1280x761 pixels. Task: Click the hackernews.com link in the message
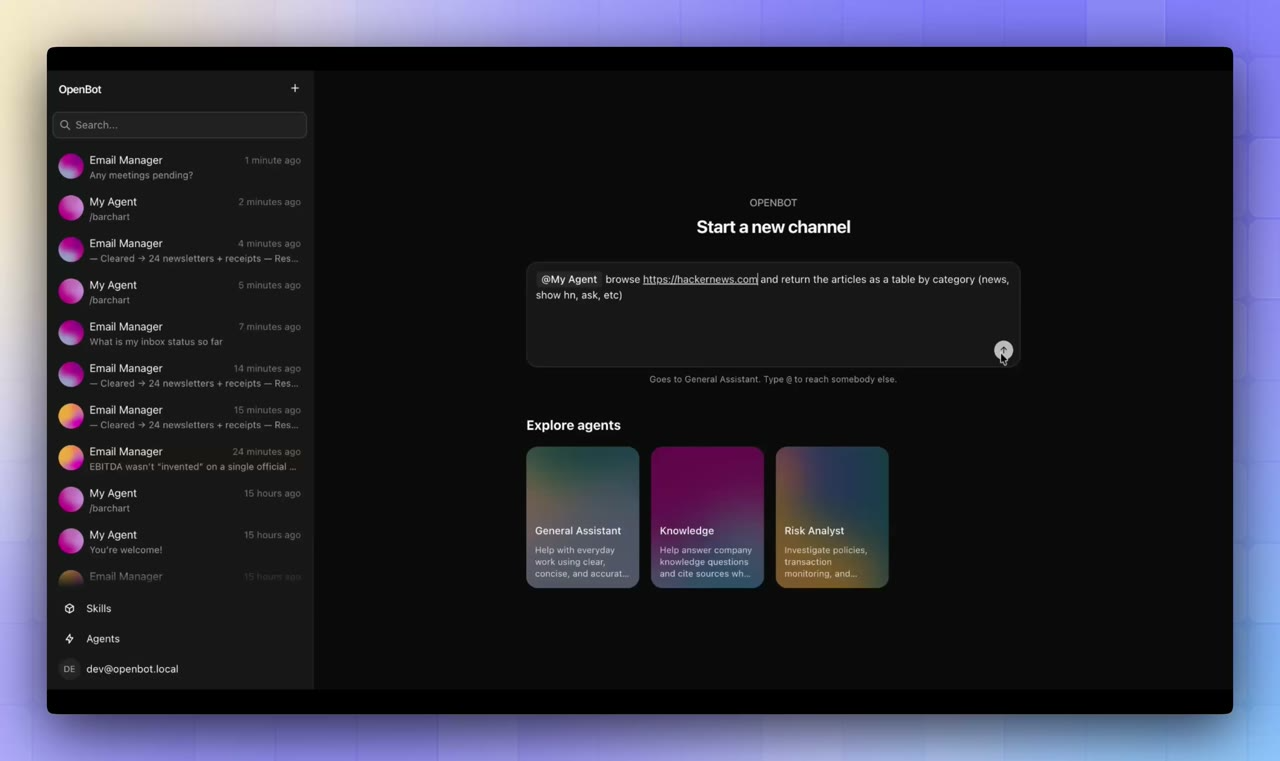(x=700, y=280)
